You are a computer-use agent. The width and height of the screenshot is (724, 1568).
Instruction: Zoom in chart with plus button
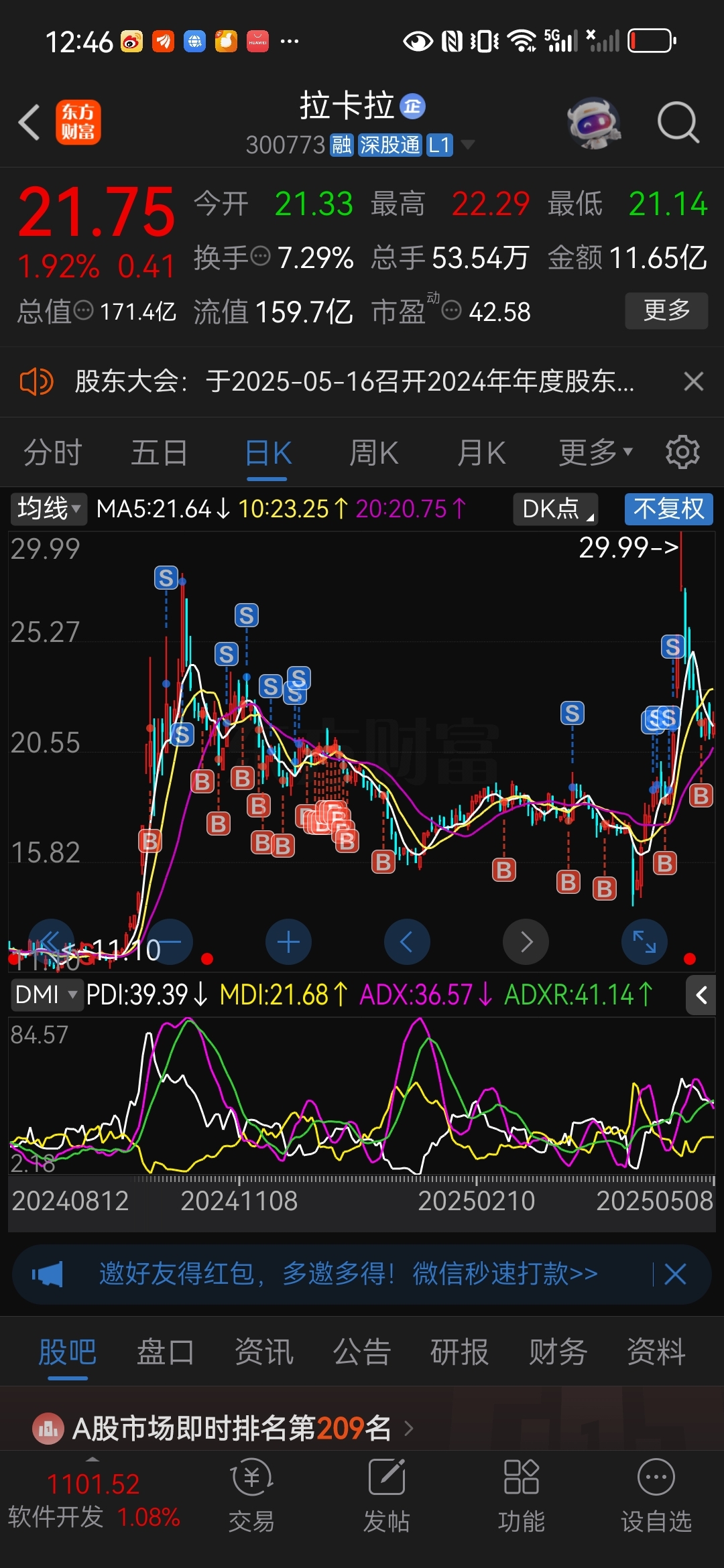[288, 942]
